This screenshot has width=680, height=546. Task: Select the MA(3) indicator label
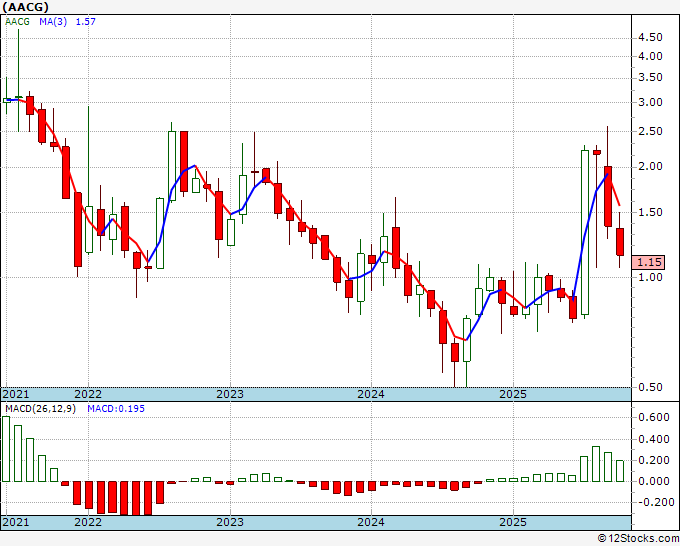point(53,22)
